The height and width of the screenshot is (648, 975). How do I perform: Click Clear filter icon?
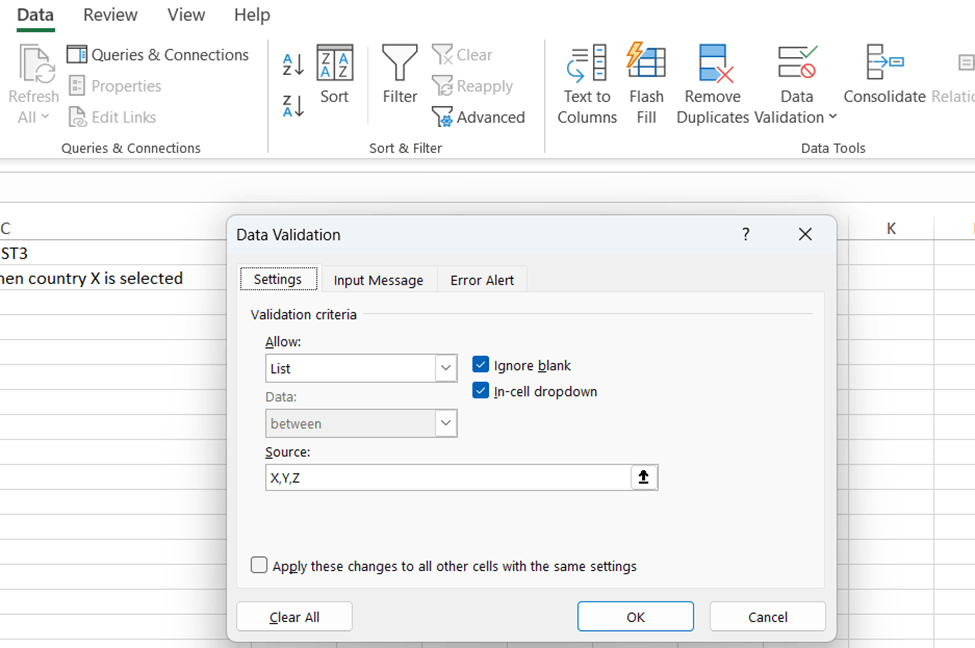coord(442,55)
